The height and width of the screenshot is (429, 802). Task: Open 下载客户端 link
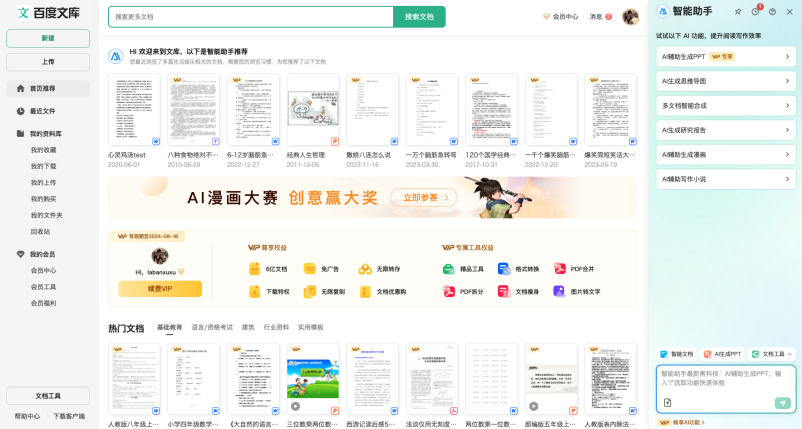(69, 416)
